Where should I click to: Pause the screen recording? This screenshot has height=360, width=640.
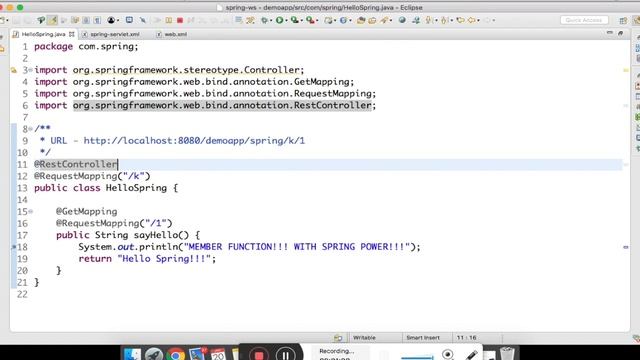[286, 355]
